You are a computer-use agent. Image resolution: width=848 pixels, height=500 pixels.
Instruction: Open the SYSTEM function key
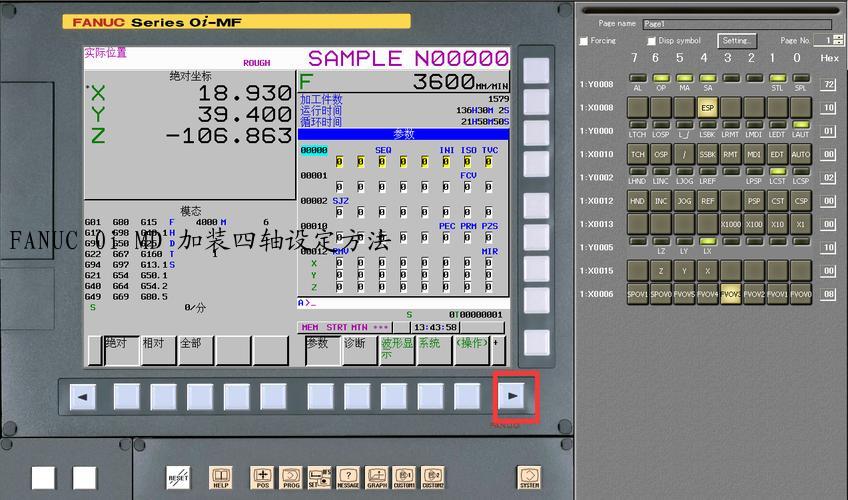point(529,478)
